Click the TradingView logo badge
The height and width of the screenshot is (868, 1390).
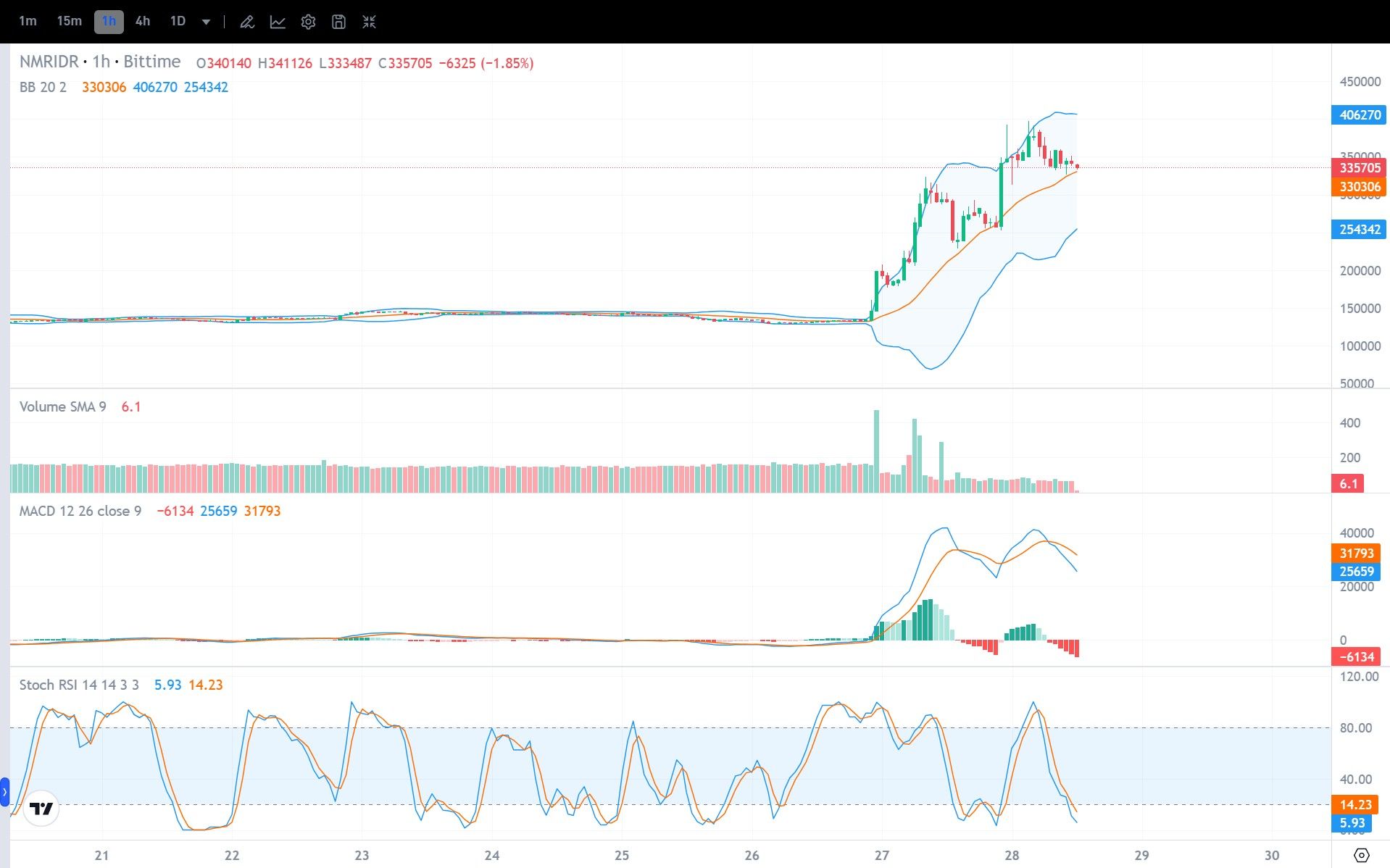point(41,808)
